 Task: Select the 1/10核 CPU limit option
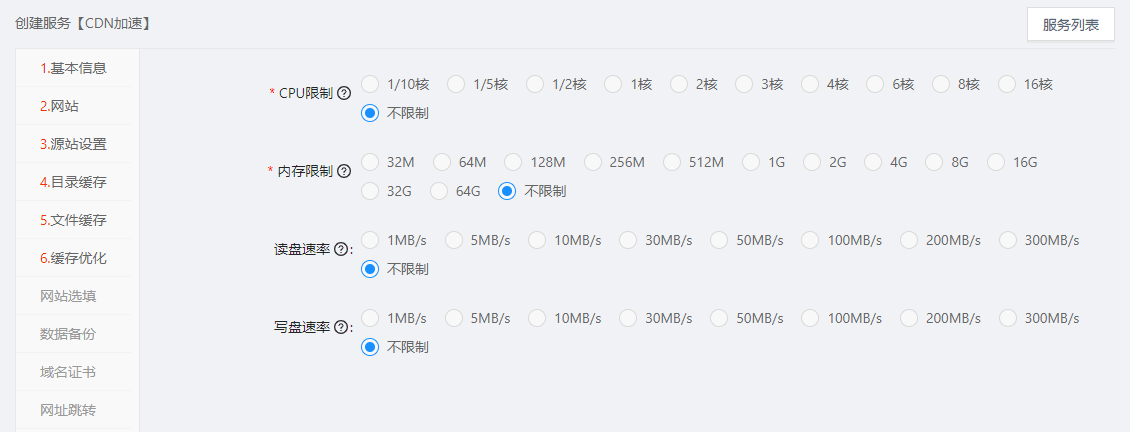point(371,84)
